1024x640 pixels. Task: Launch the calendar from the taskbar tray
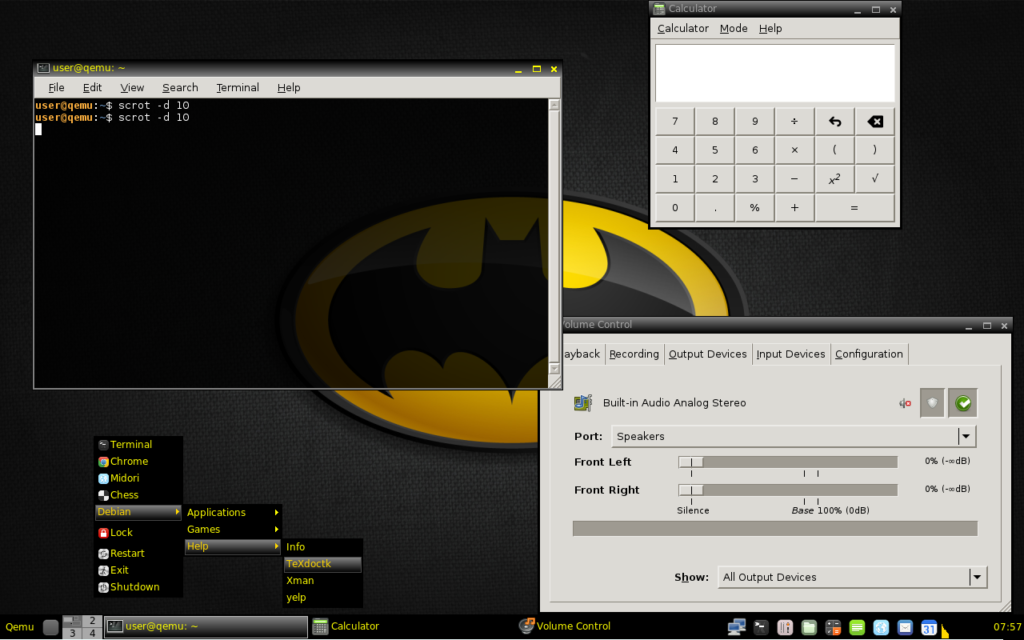929,627
